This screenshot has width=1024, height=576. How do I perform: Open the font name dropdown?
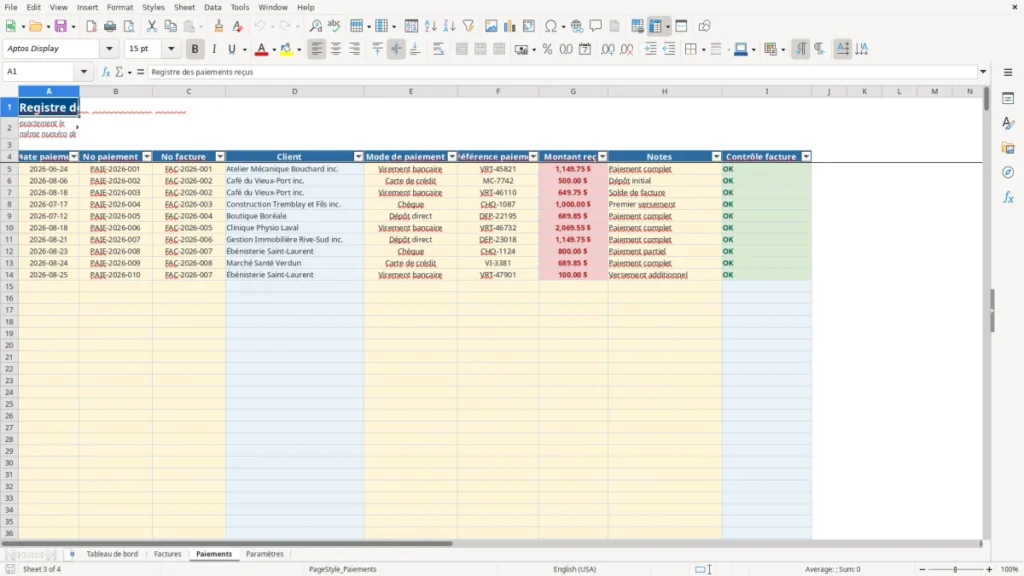click(109, 48)
